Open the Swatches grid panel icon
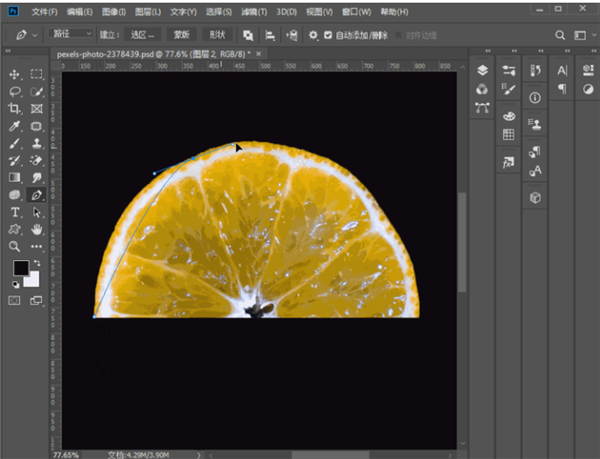The image size is (600, 459). (509, 134)
